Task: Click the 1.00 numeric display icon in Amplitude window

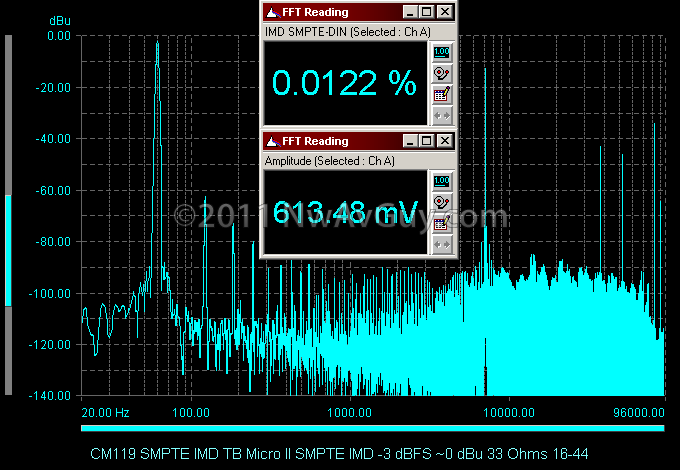Action: pyautogui.click(x=443, y=181)
